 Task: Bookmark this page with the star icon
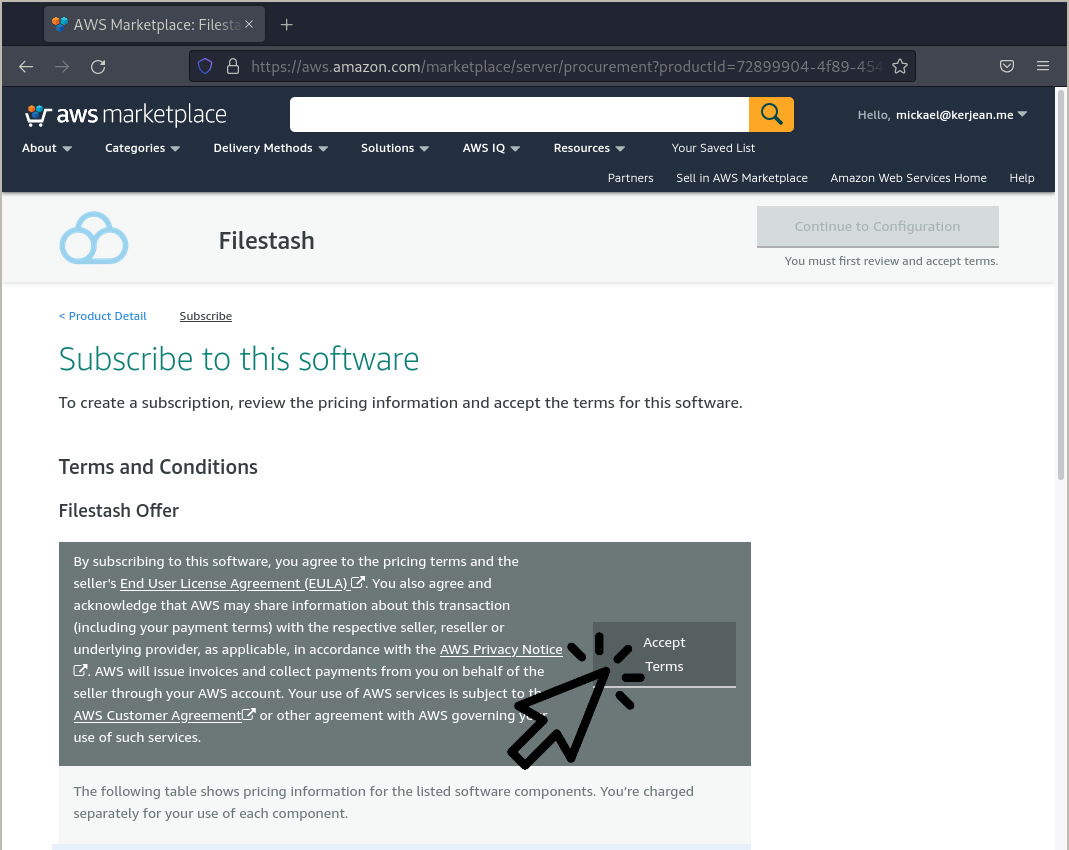point(900,66)
